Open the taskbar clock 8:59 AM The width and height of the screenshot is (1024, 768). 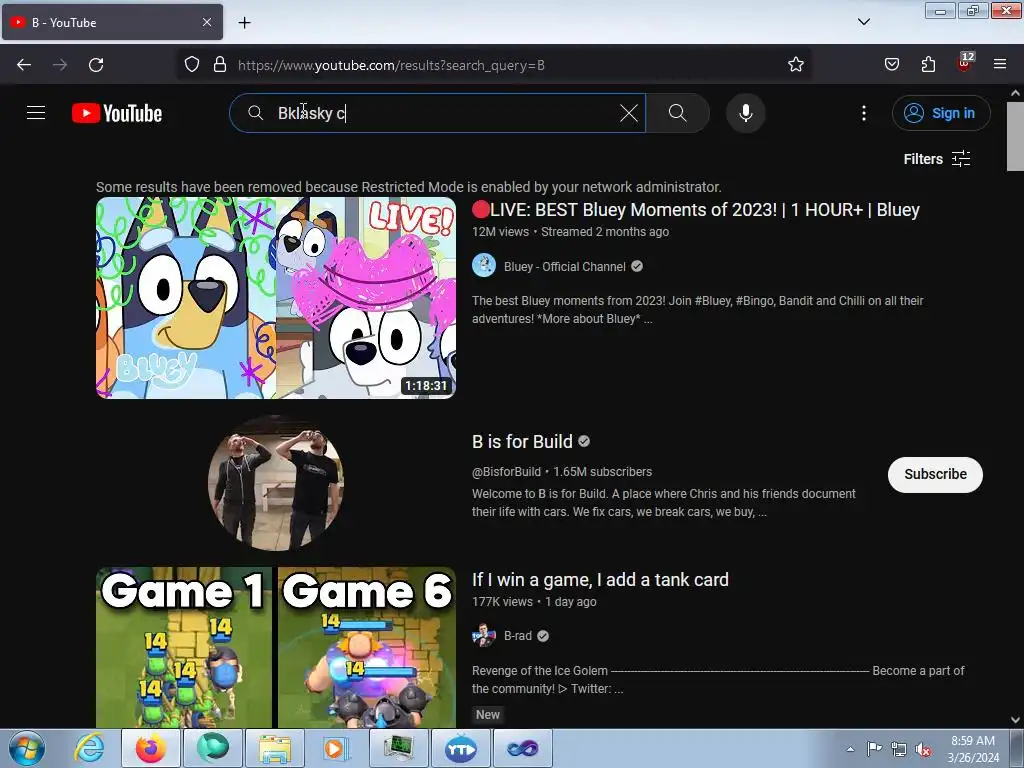[x=973, y=749]
